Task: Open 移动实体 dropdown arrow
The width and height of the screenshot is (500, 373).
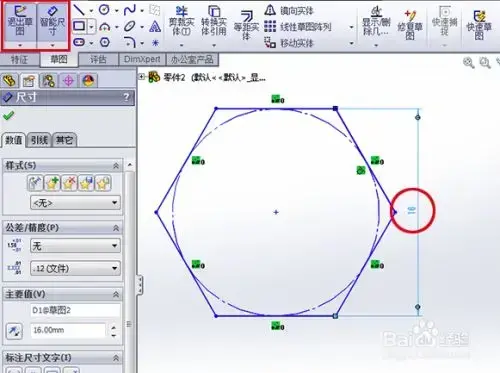Action: (x=351, y=43)
